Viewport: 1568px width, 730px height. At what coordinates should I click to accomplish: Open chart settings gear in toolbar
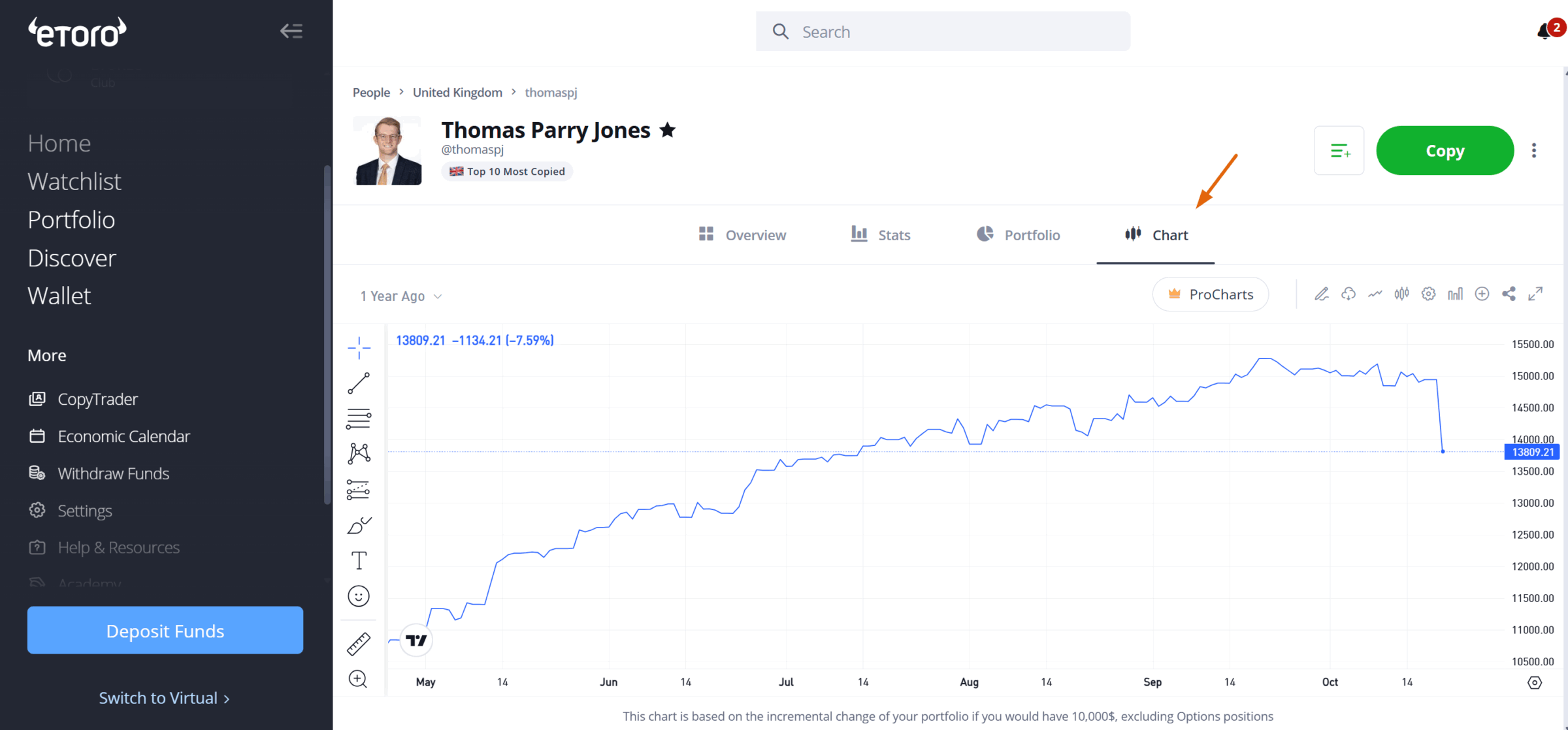tap(1428, 294)
